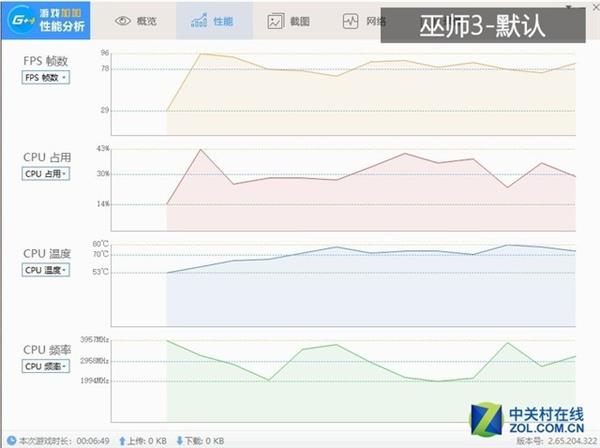Open the CPU 频率 dropdown
The image size is (600, 448).
point(46,366)
